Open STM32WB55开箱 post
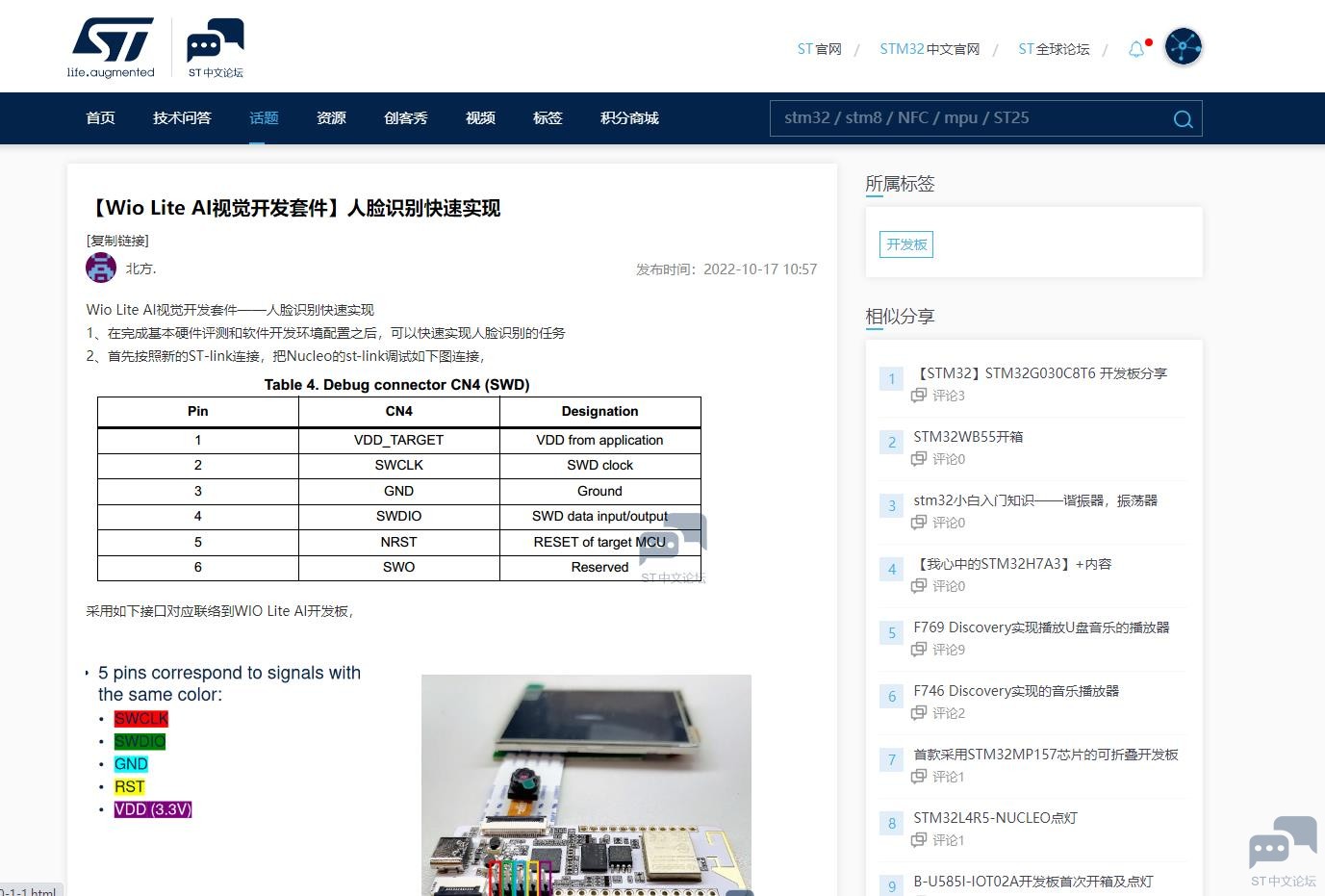Screen dimensions: 1325x896 [968, 437]
